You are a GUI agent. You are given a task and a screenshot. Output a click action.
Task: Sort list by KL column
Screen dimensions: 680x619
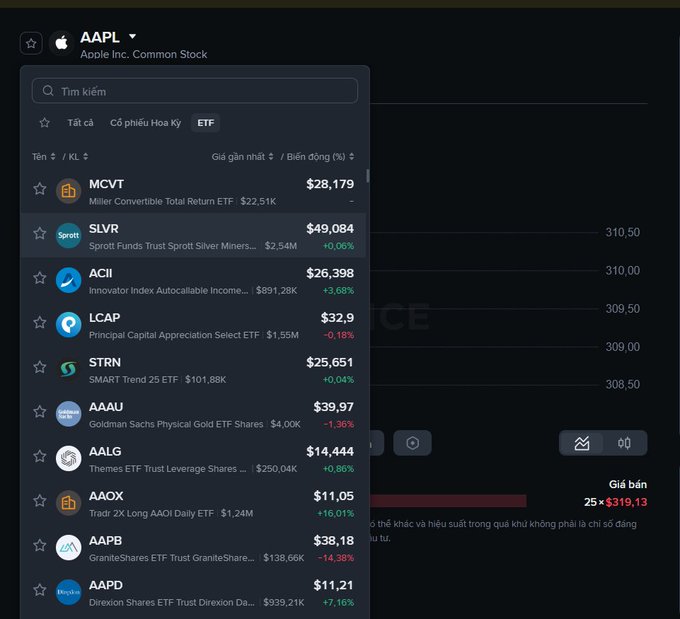coord(78,157)
